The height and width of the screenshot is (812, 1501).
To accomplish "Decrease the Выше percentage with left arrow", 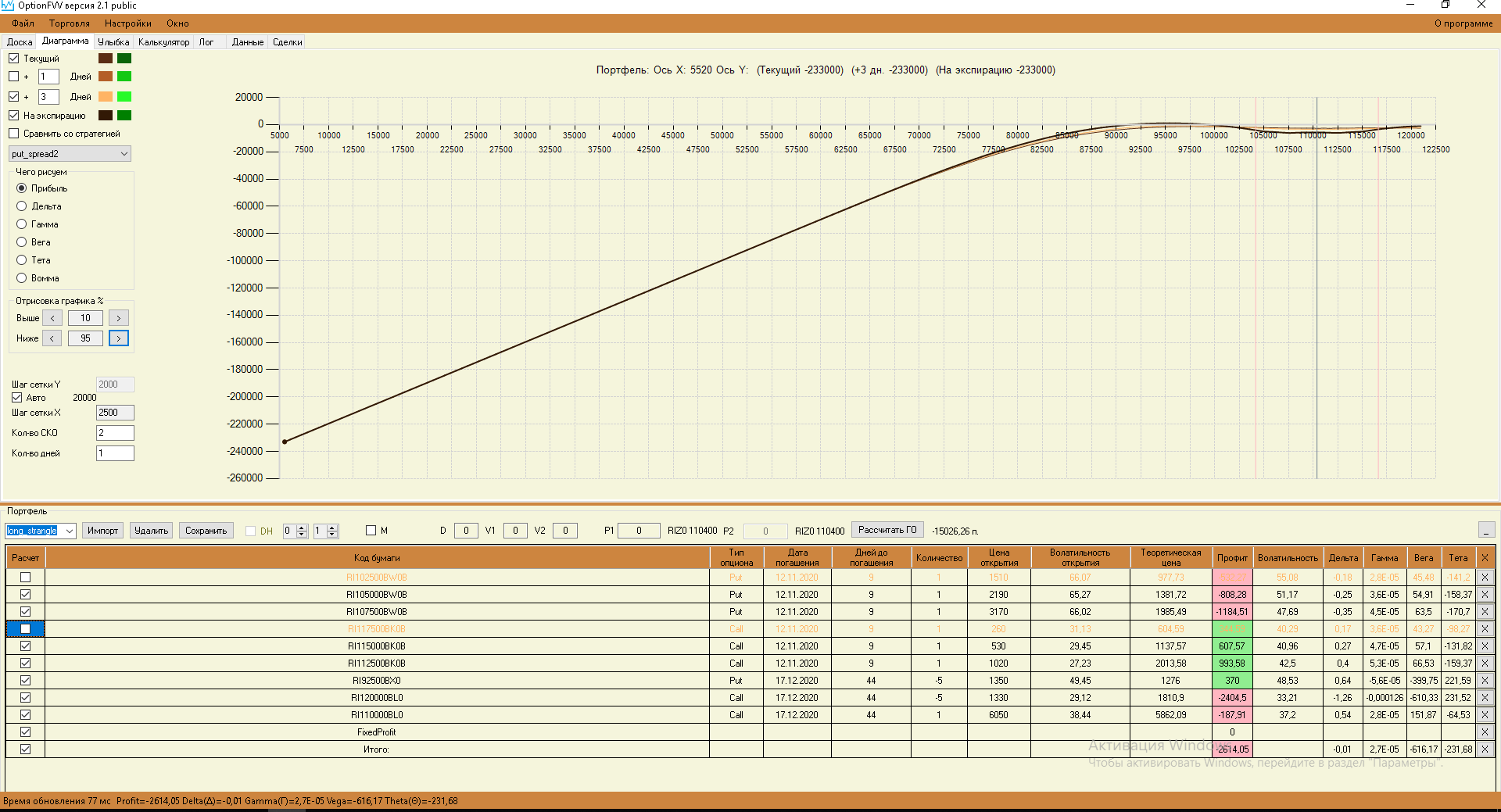I will pos(52,318).
